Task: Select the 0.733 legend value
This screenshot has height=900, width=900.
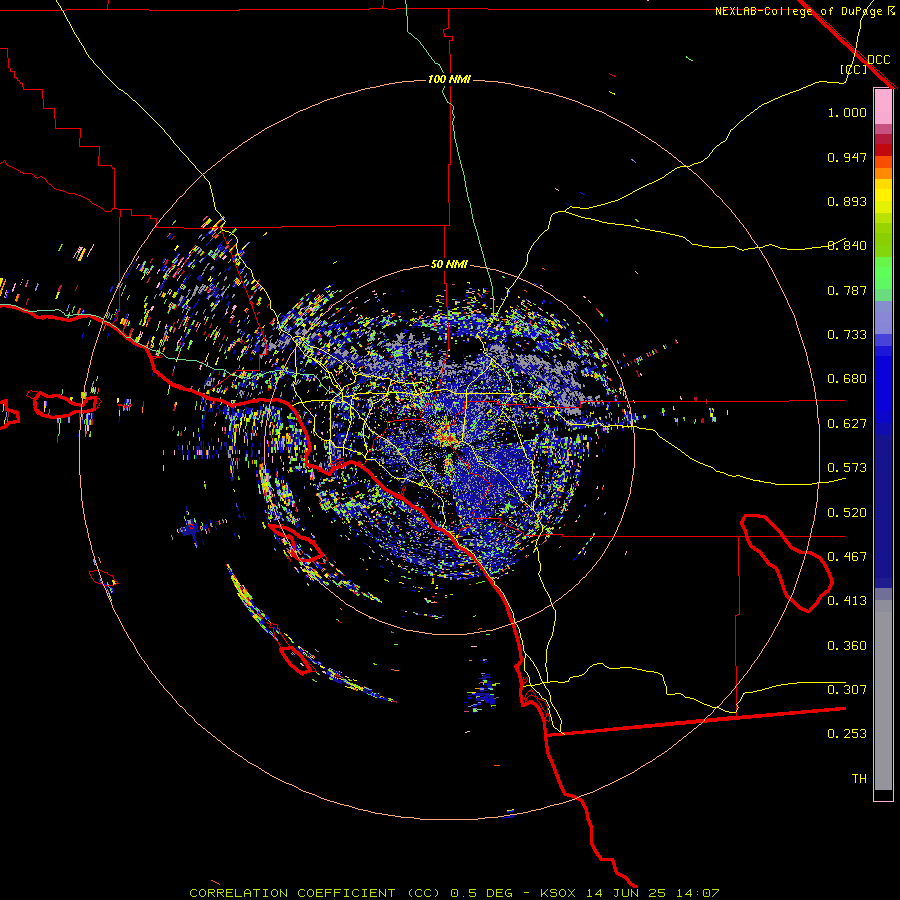Action: 847,335
